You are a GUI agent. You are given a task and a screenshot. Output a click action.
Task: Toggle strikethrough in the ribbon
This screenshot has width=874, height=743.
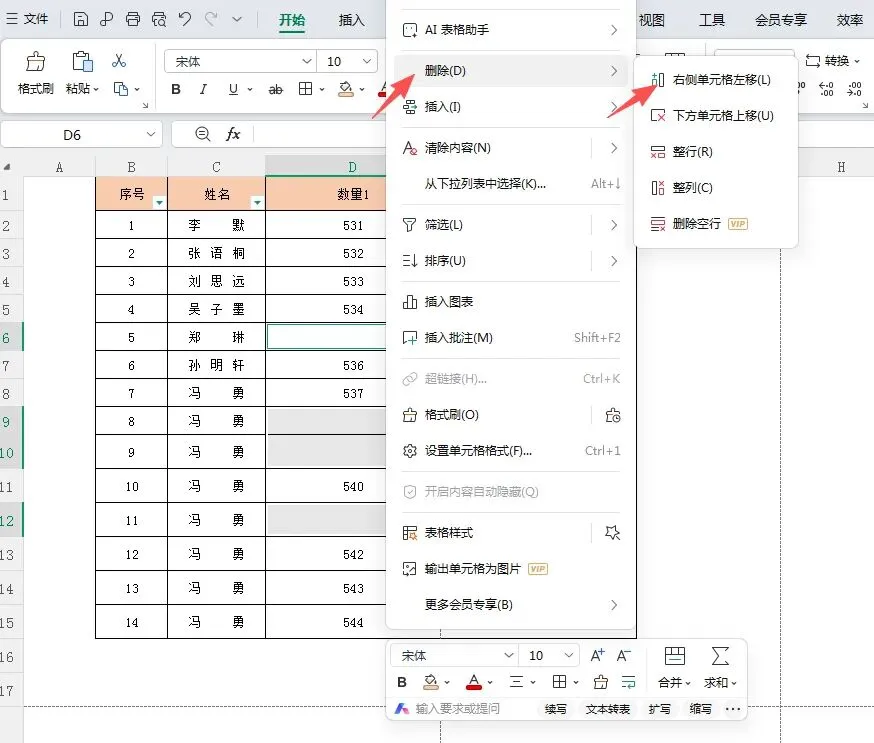(x=276, y=89)
